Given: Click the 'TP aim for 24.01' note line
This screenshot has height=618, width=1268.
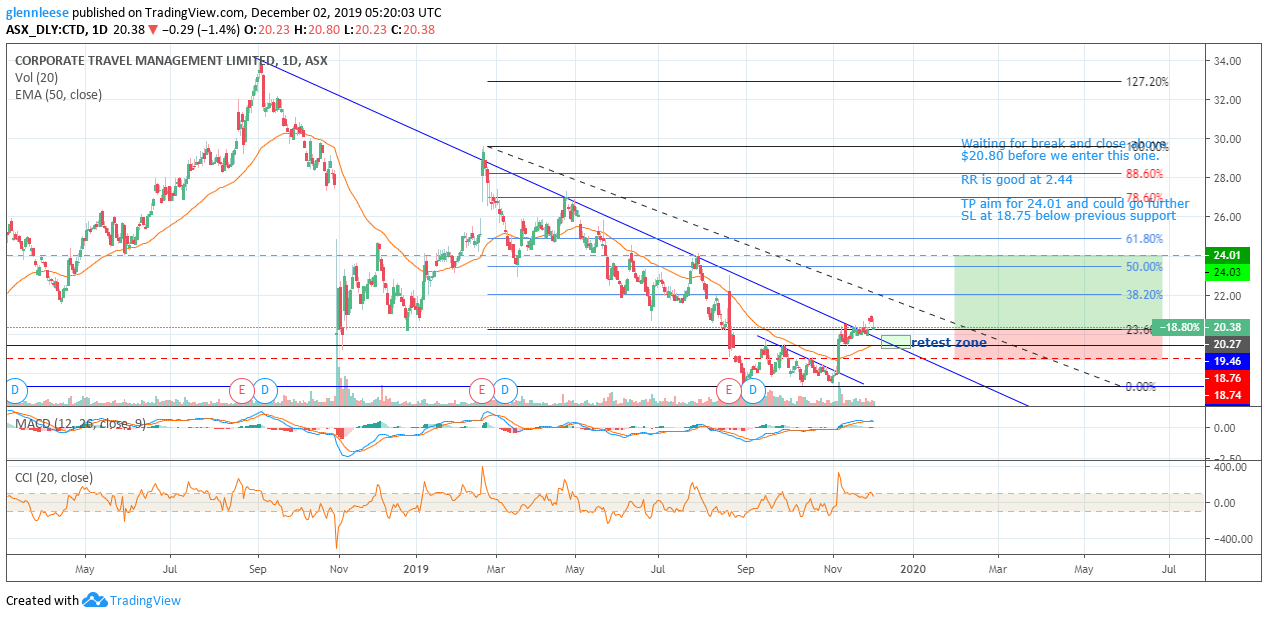Looking at the screenshot, I should [x=1075, y=204].
